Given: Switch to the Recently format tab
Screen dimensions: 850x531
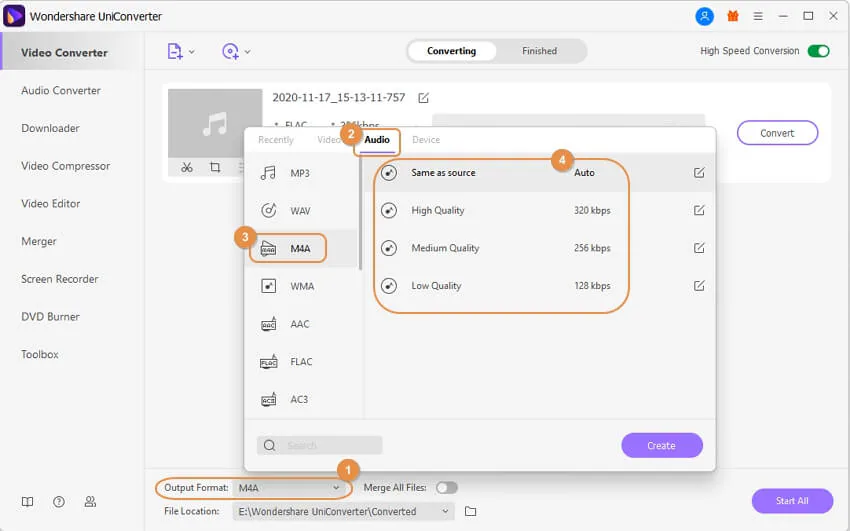Looking at the screenshot, I should tap(275, 140).
